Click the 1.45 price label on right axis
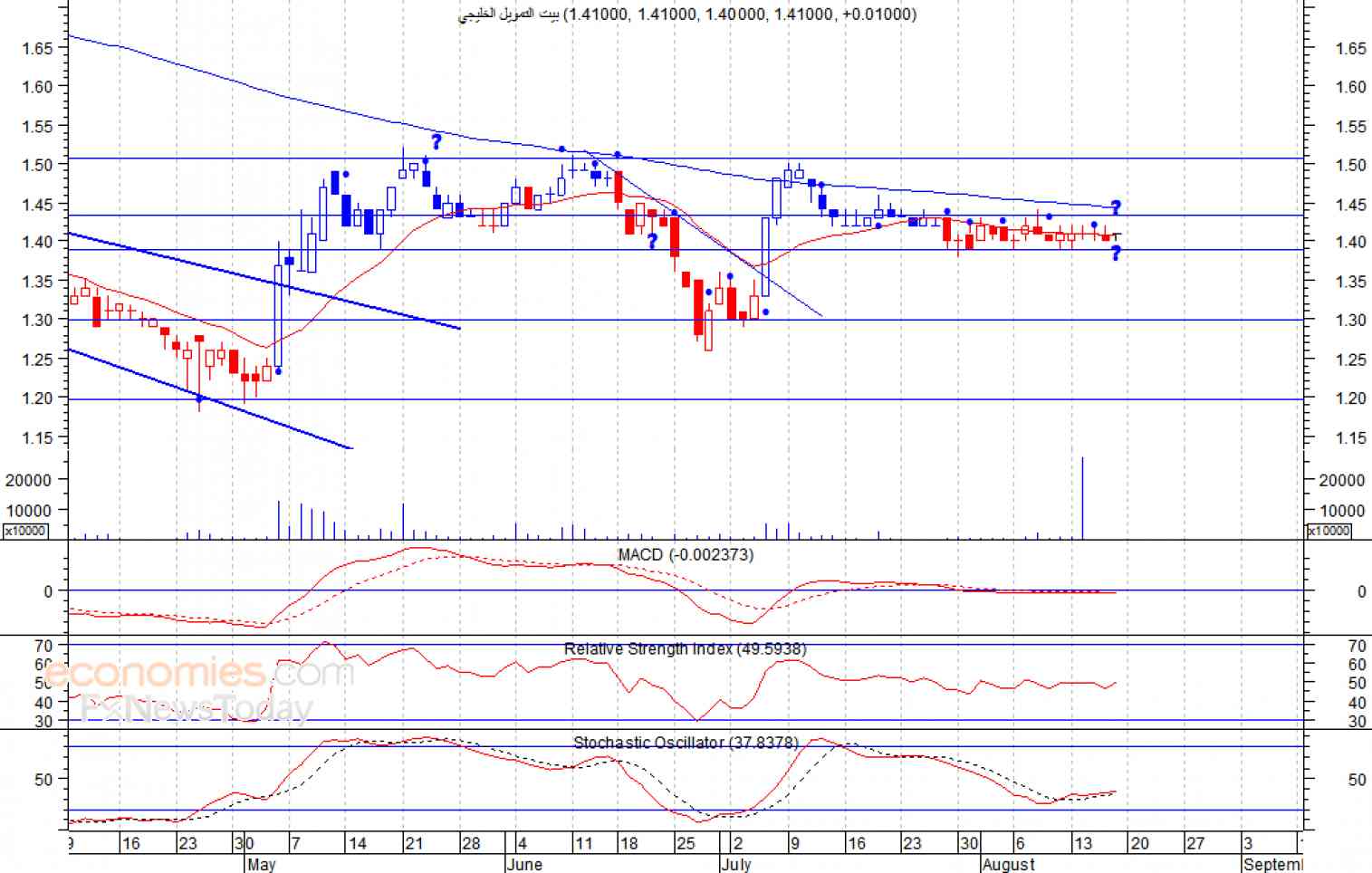The width and height of the screenshot is (1372, 873). [x=1351, y=205]
